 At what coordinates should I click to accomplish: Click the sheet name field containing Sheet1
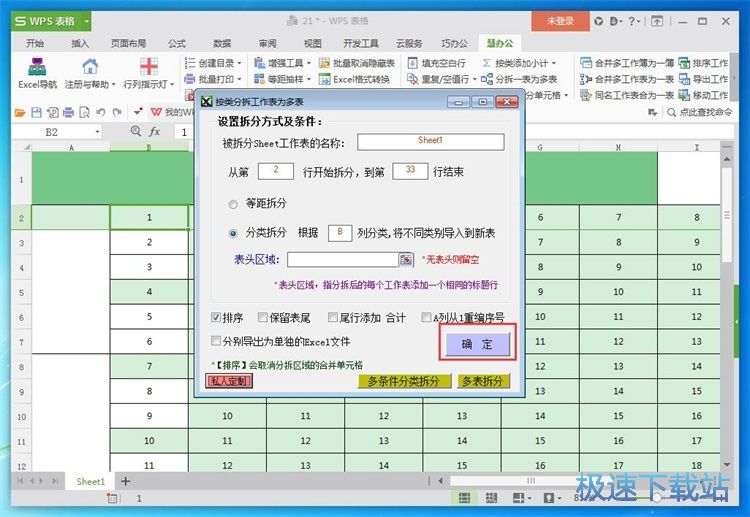(430, 142)
